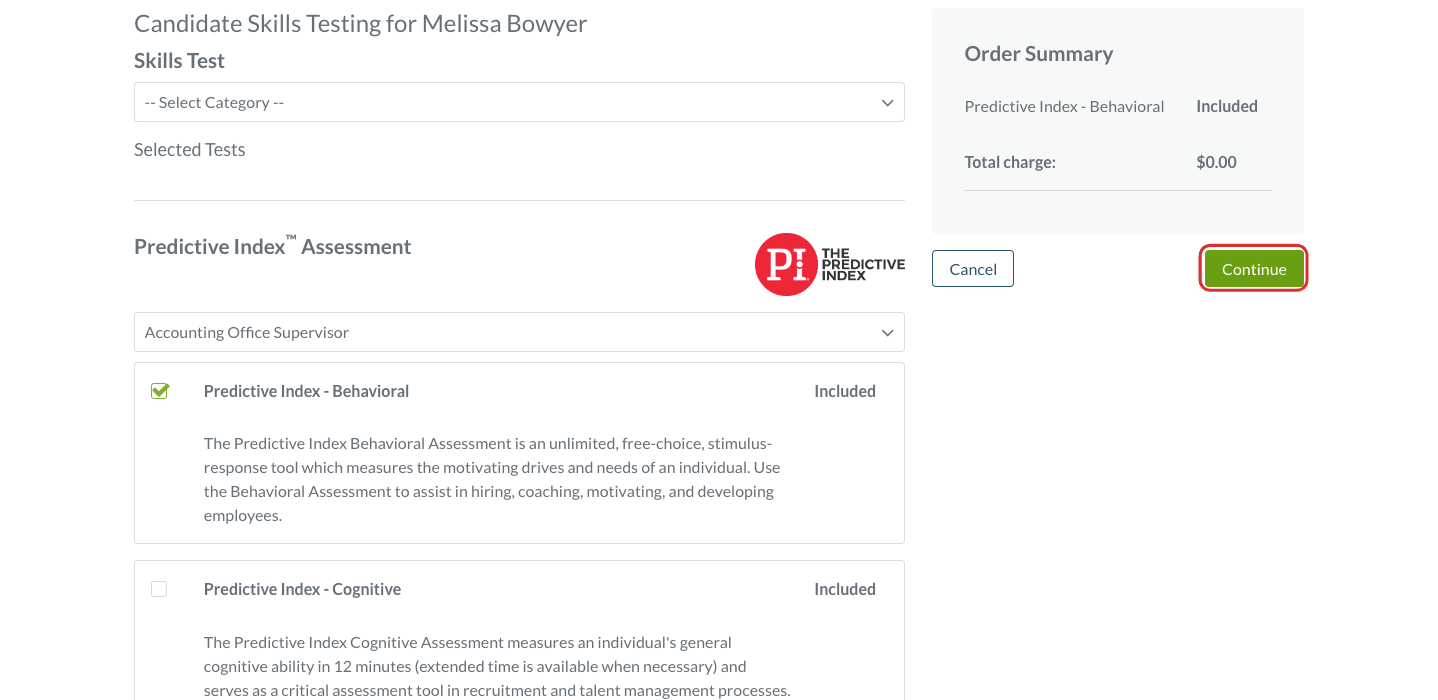Screen dimensions: 1438x700
Task: Check Predictive Index - Cognitive checkbox
Action: (x=159, y=589)
